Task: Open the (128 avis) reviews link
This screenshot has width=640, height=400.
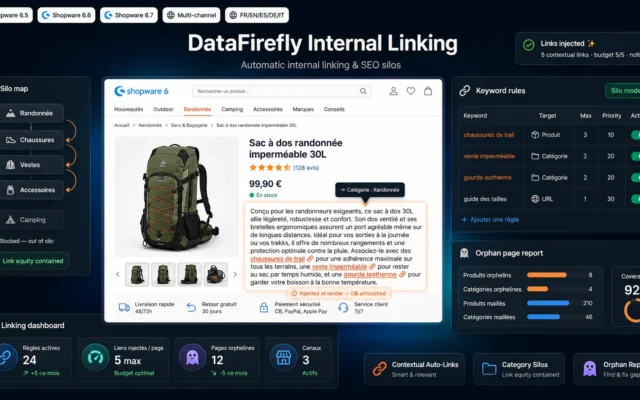Action: (306, 167)
